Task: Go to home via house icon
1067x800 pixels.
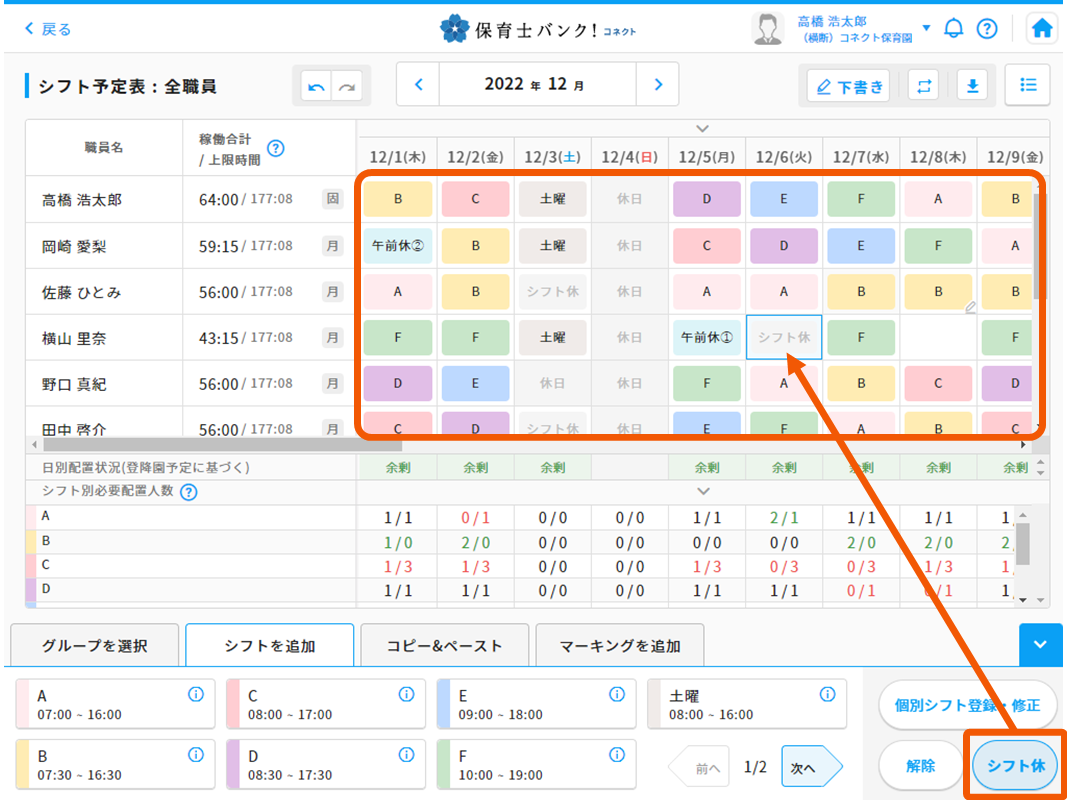Action: 1042,28
